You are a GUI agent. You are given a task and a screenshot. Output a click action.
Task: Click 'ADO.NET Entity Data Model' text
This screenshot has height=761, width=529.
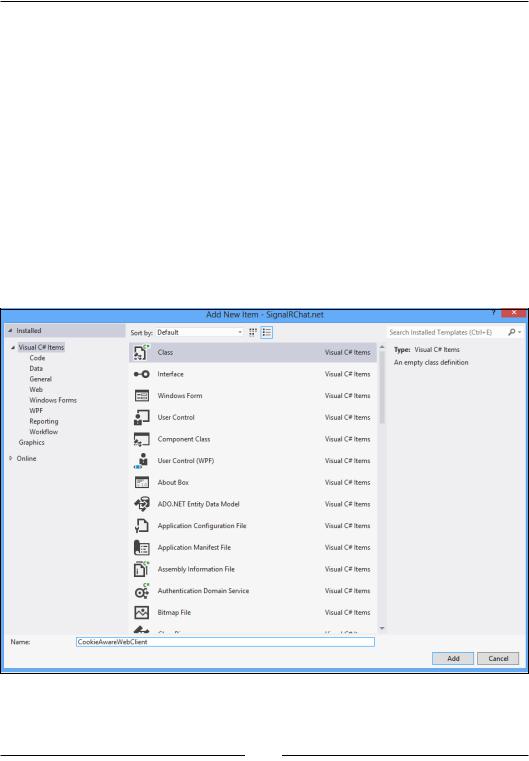(198, 504)
